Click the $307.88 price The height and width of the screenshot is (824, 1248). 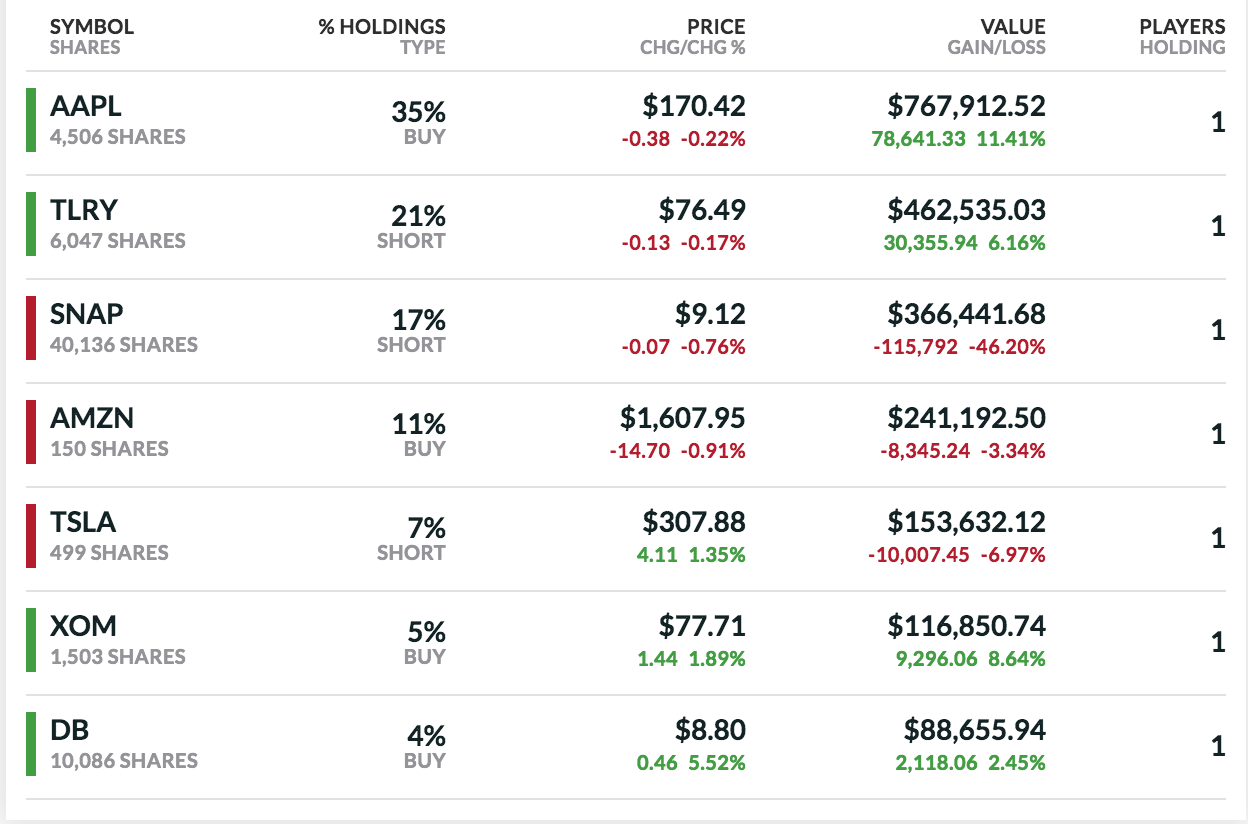click(694, 522)
